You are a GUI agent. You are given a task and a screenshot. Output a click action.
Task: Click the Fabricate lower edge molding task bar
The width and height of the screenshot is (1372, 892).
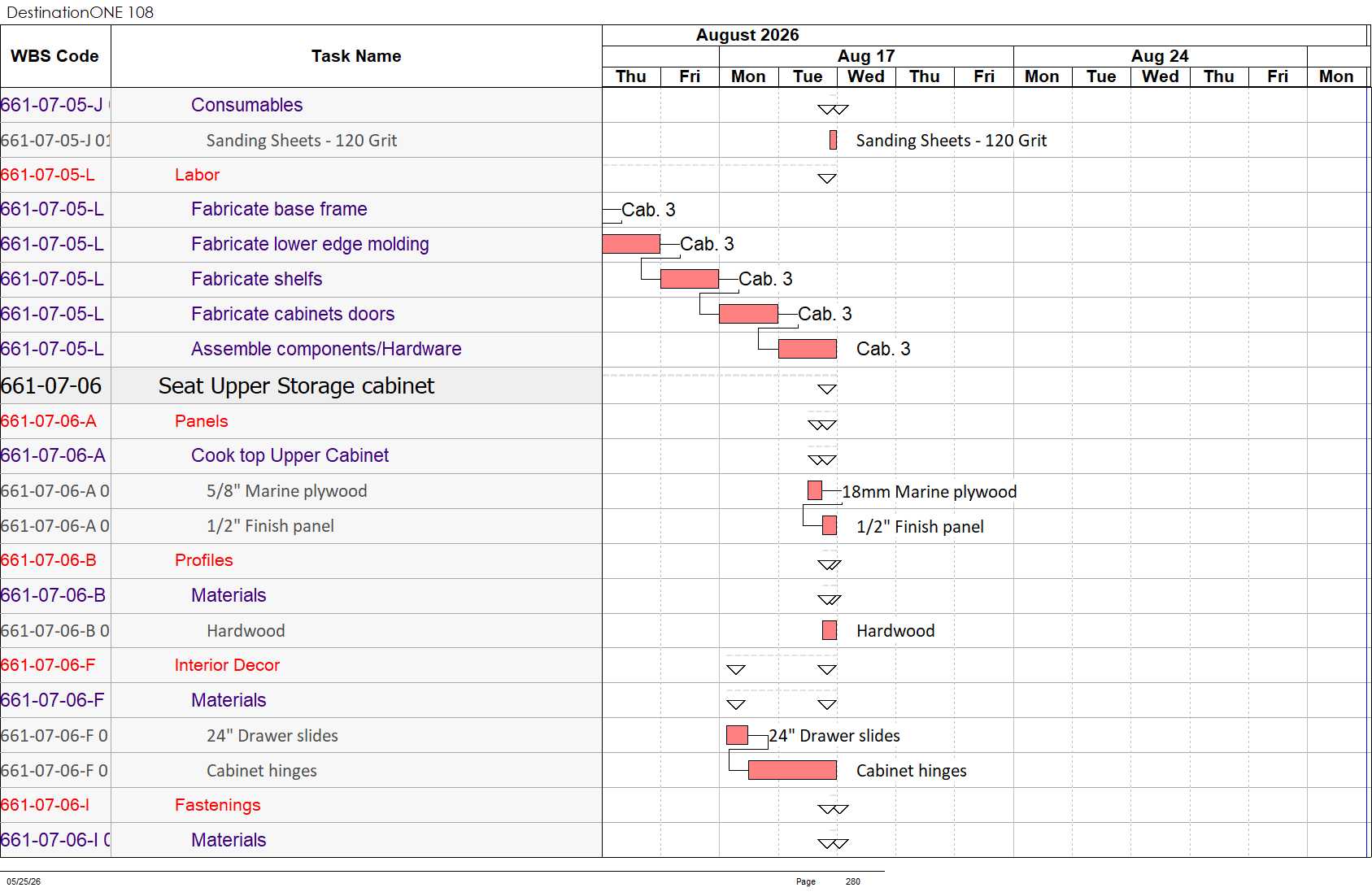click(631, 244)
